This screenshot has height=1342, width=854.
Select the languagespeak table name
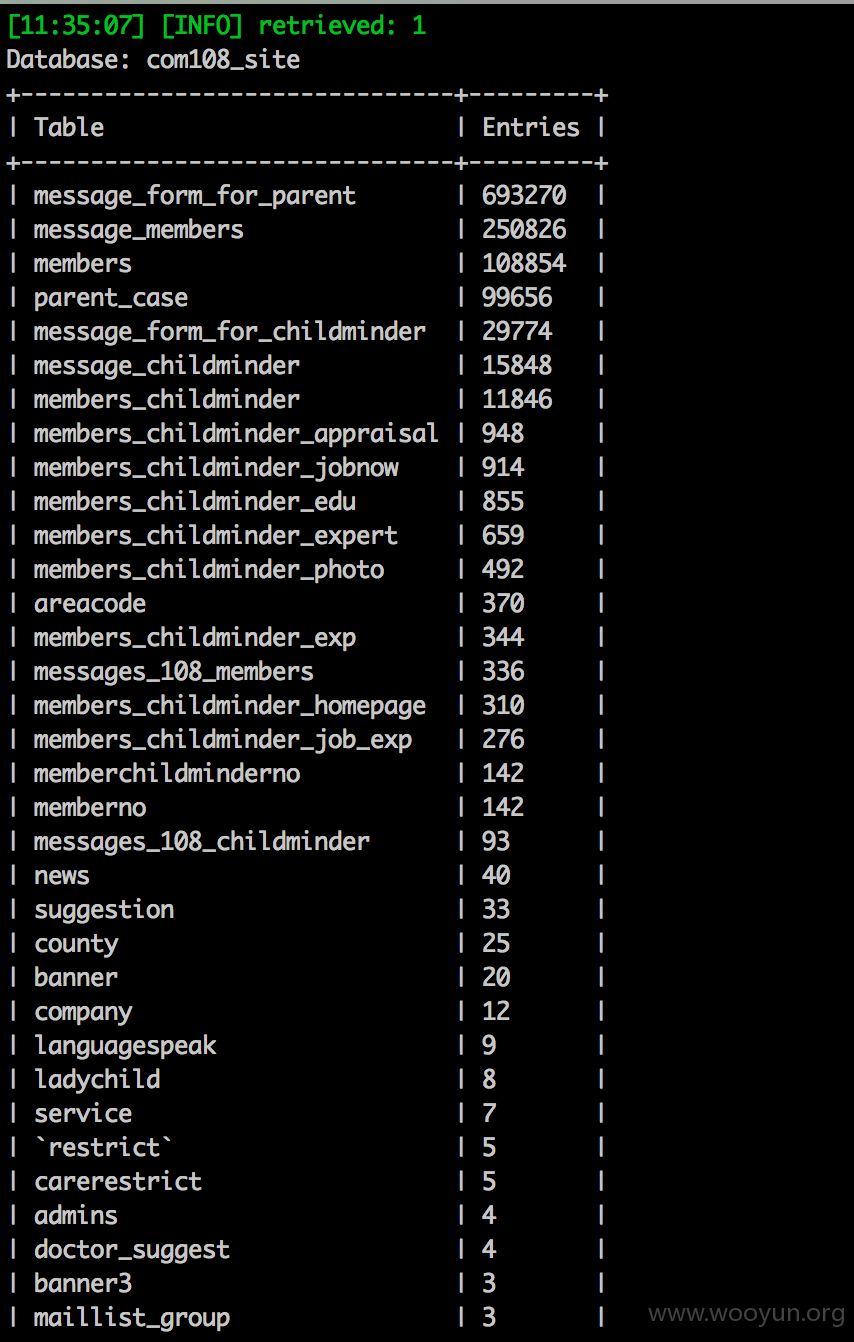125,1046
